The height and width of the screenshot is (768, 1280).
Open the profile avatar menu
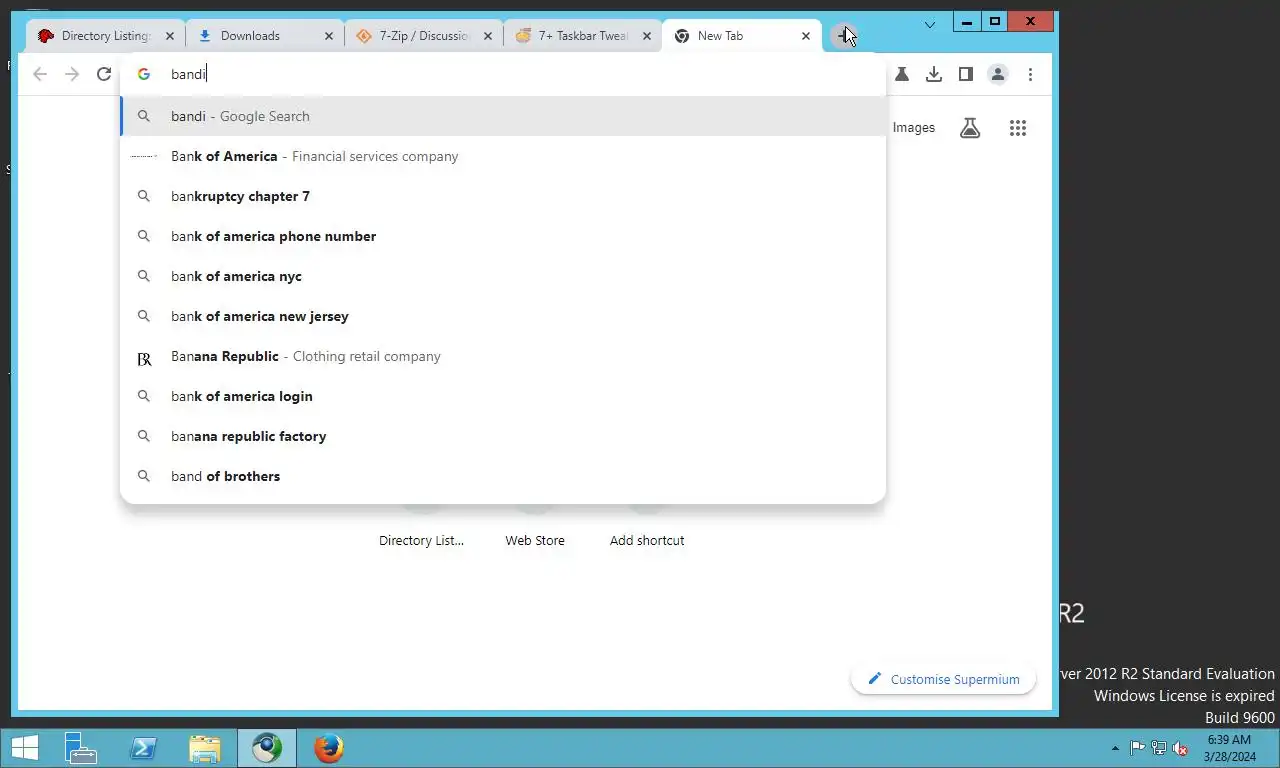pos(998,74)
